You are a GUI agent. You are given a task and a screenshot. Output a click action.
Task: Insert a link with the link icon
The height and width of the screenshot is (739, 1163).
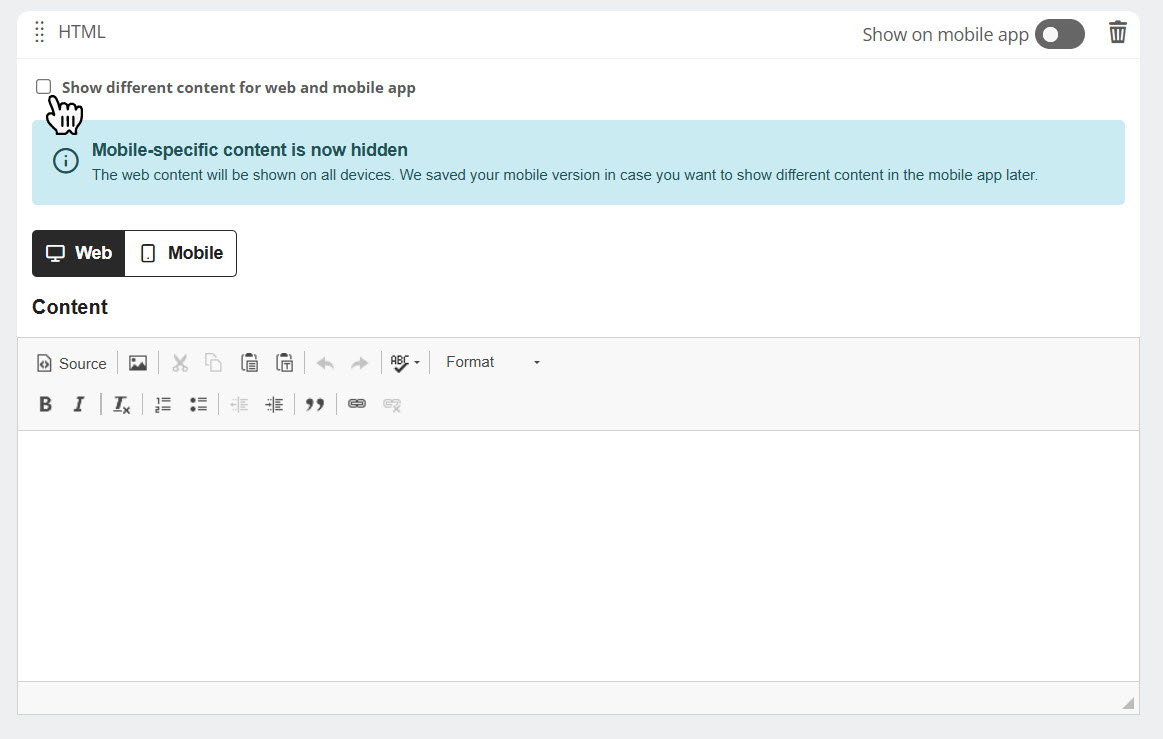click(357, 404)
